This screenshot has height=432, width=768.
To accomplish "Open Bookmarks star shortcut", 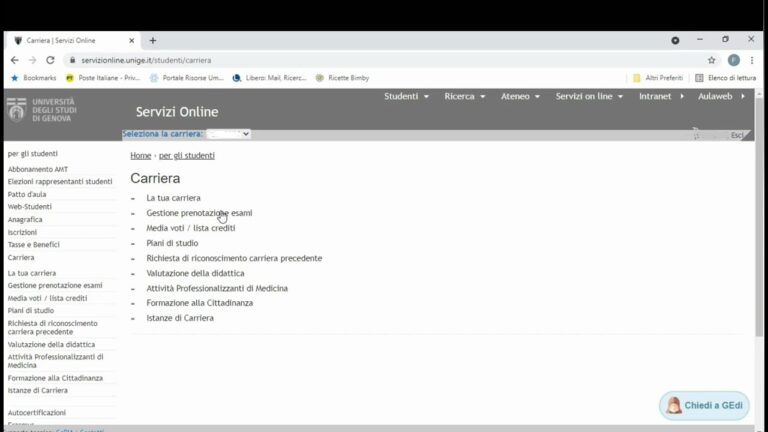I will (33, 78).
